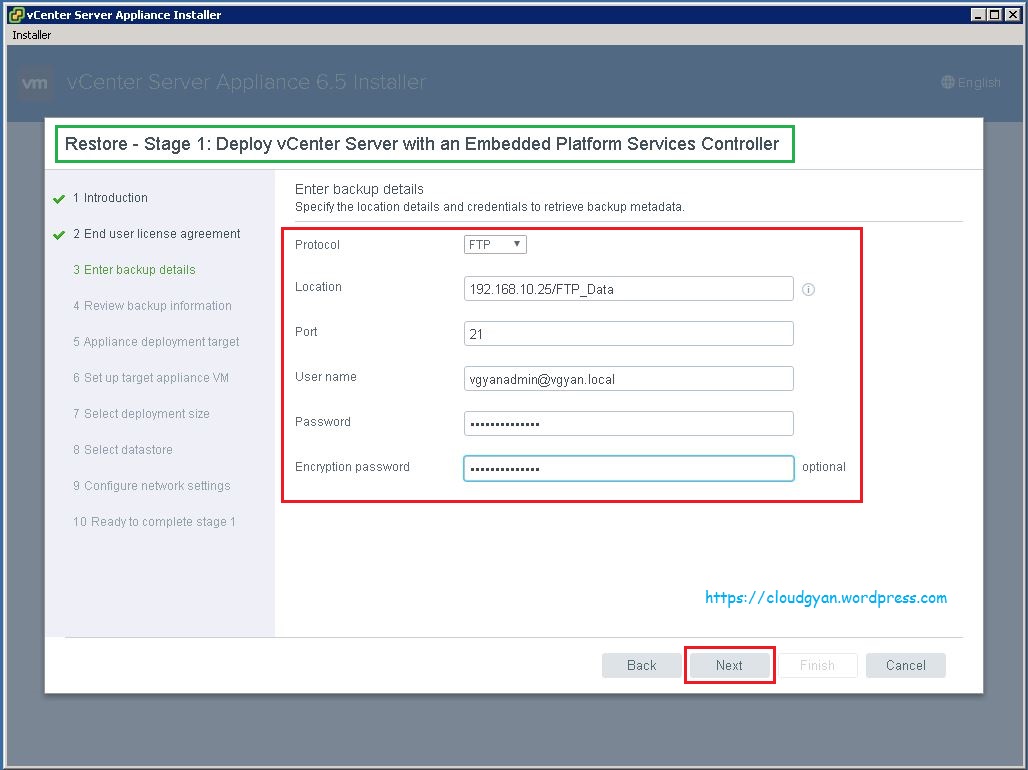Image resolution: width=1028 pixels, height=770 pixels.
Task: Click the Next button
Action: coord(729,665)
